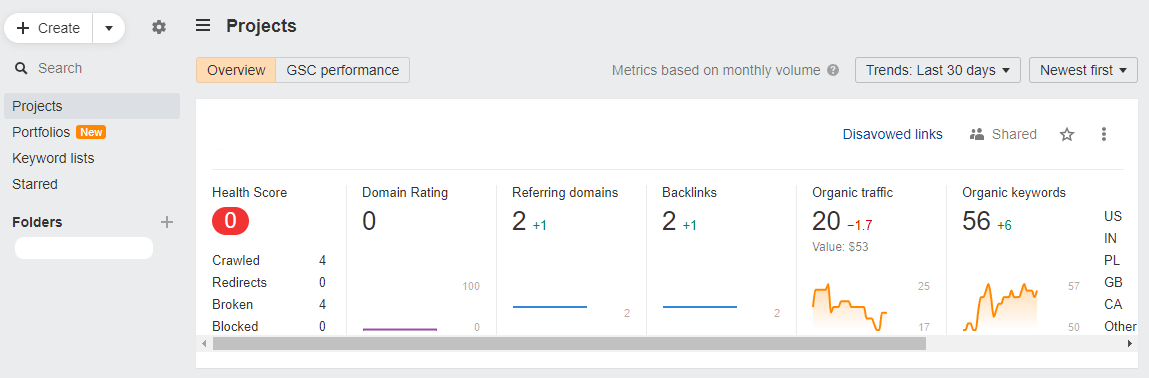1149x378 pixels.
Task: Click the Organic traffic value 20
Action: (x=826, y=221)
